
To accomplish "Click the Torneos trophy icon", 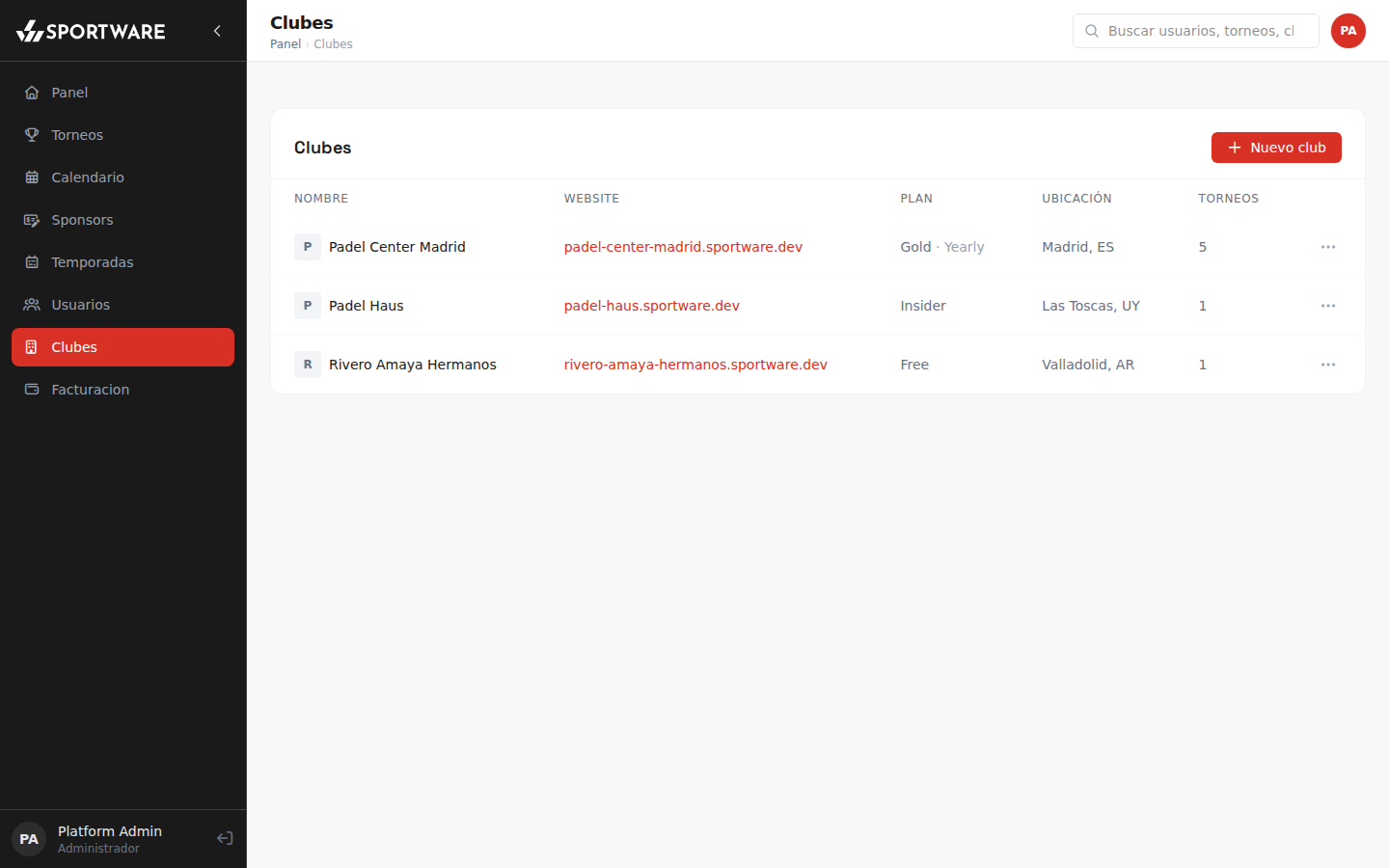I will (x=32, y=135).
